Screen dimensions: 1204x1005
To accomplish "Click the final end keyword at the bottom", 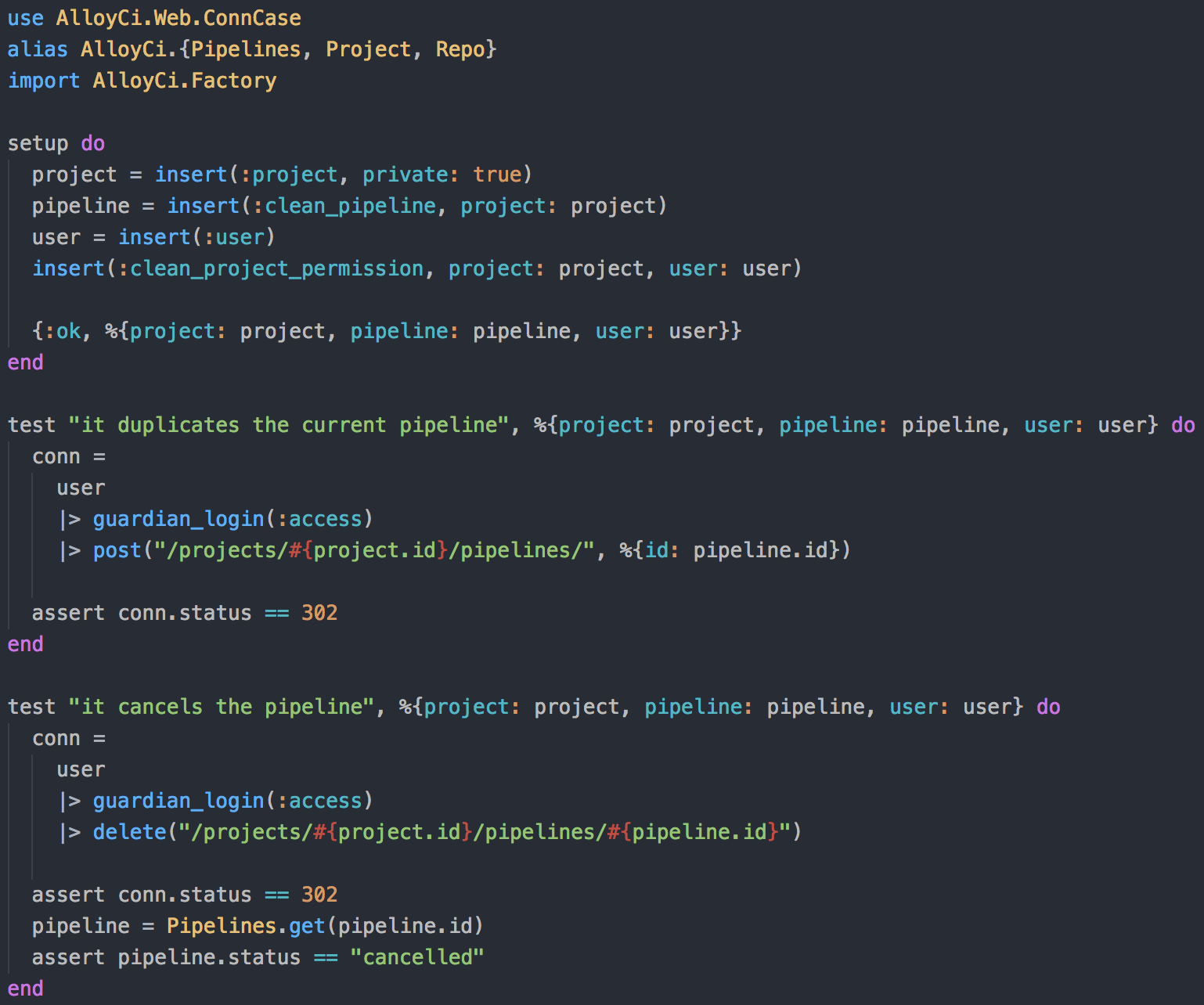I will [25, 989].
